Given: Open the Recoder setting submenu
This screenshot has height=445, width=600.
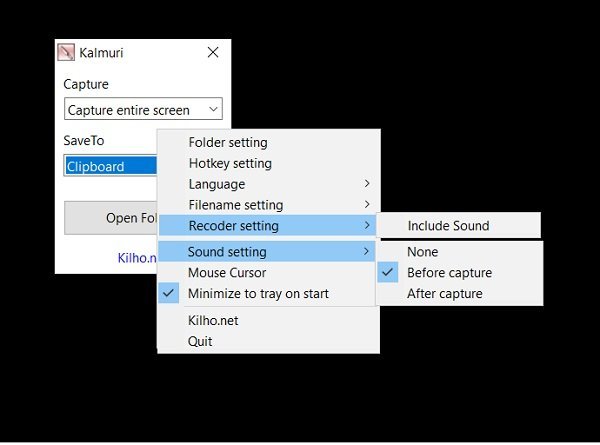Looking at the screenshot, I should point(268,226).
